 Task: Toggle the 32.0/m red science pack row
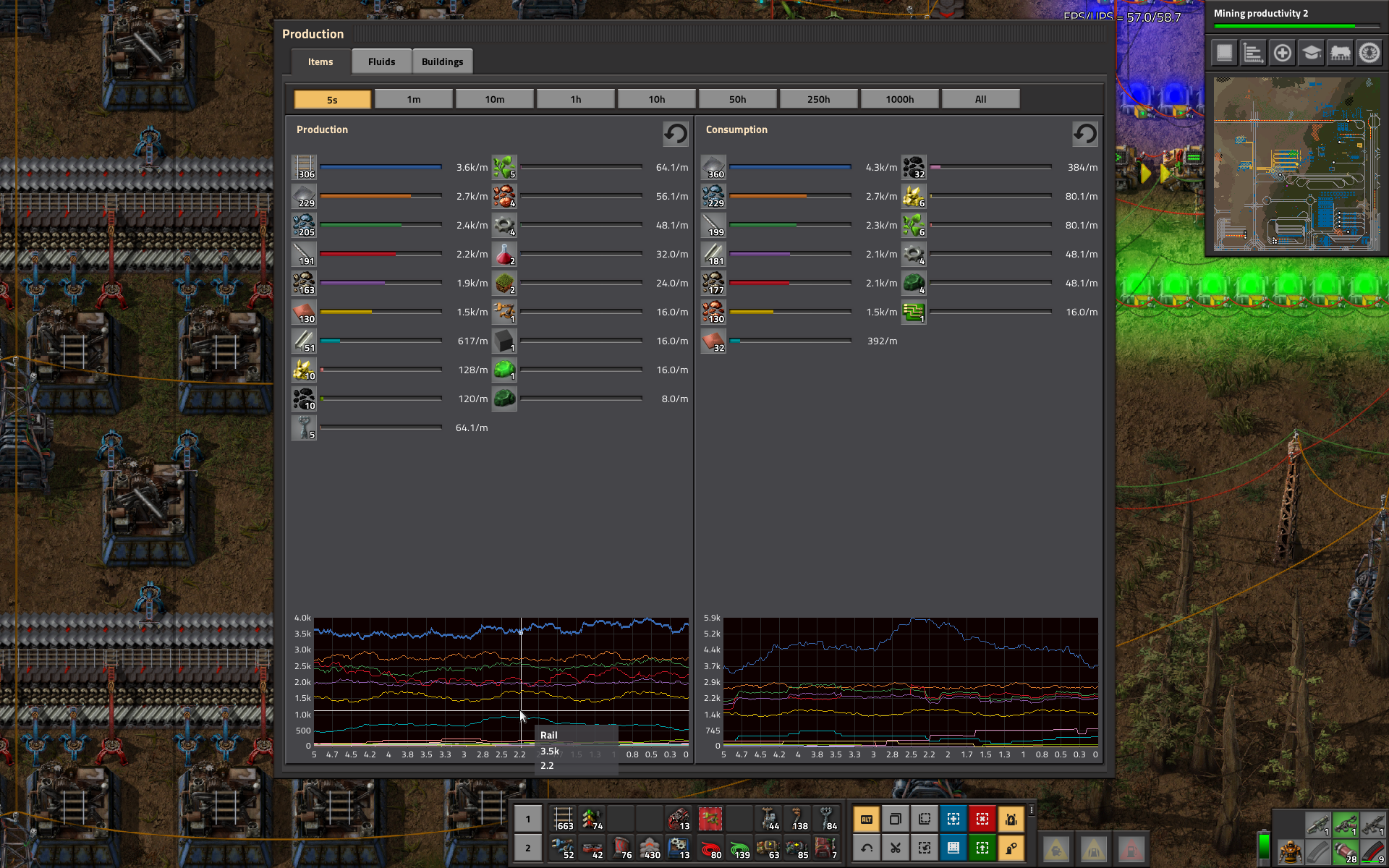pos(591,254)
